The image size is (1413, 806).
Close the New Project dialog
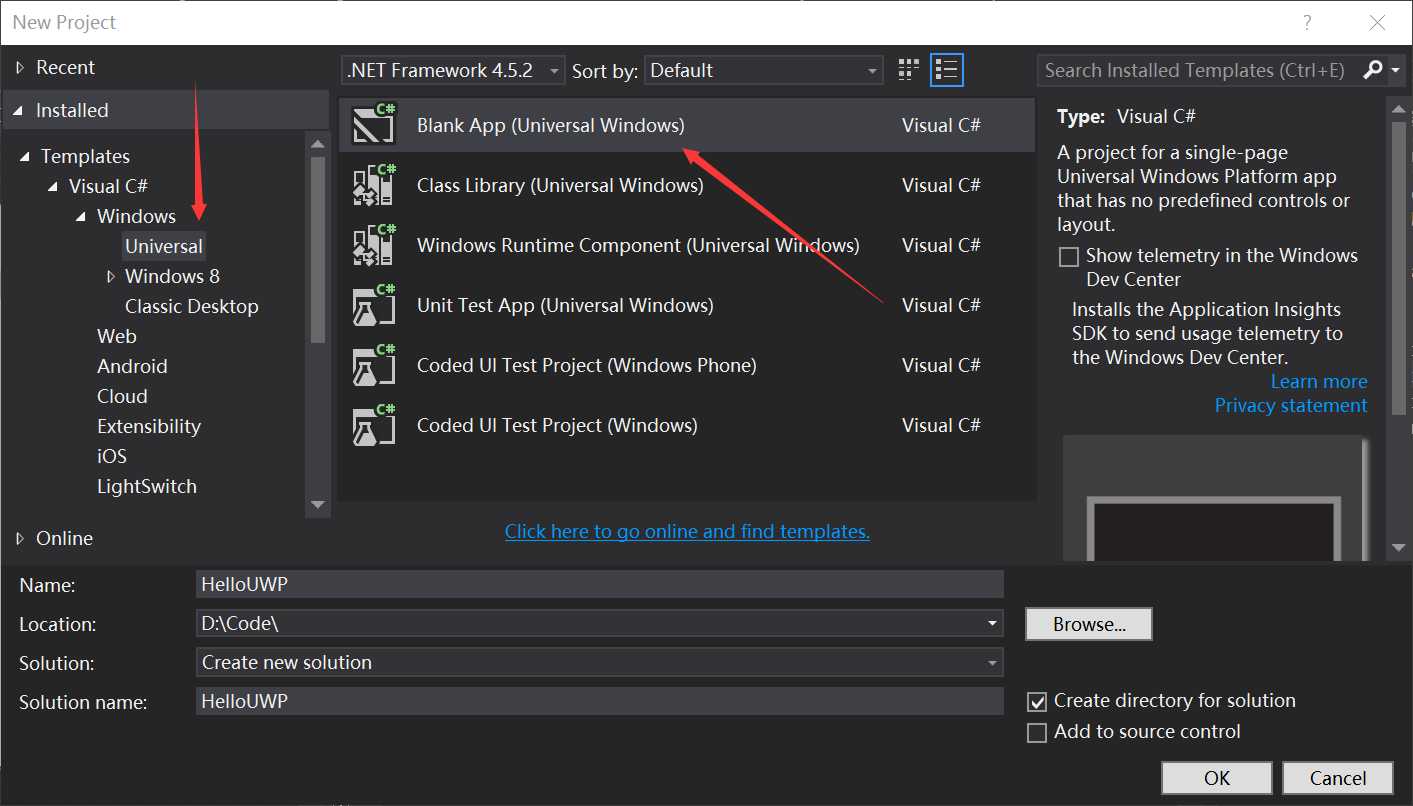[x=1377, y=22]
